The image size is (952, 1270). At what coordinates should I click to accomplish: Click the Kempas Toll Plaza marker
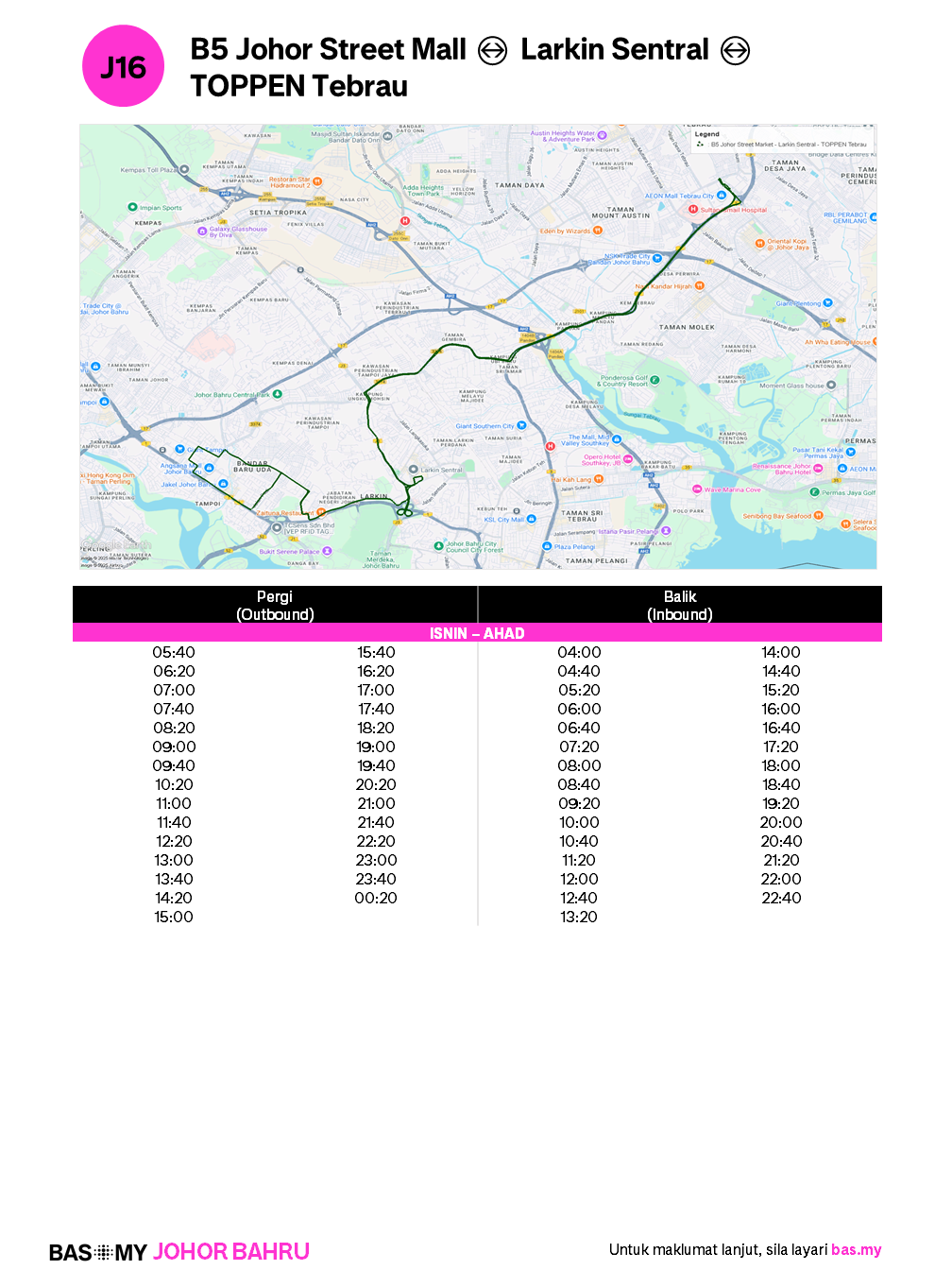pos(183,170)
